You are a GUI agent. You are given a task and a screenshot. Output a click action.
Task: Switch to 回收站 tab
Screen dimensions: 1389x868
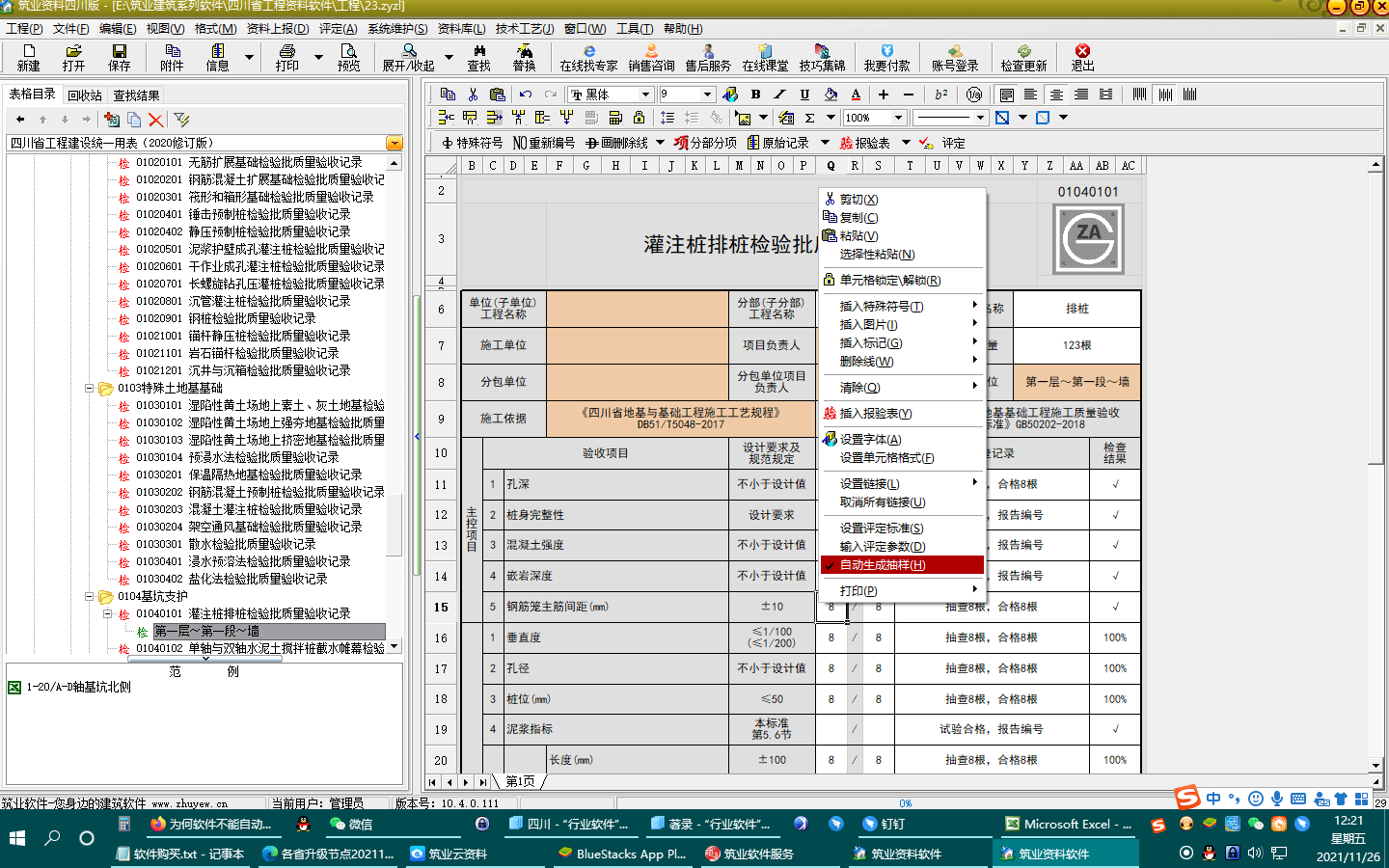click(x=85, y=95)
